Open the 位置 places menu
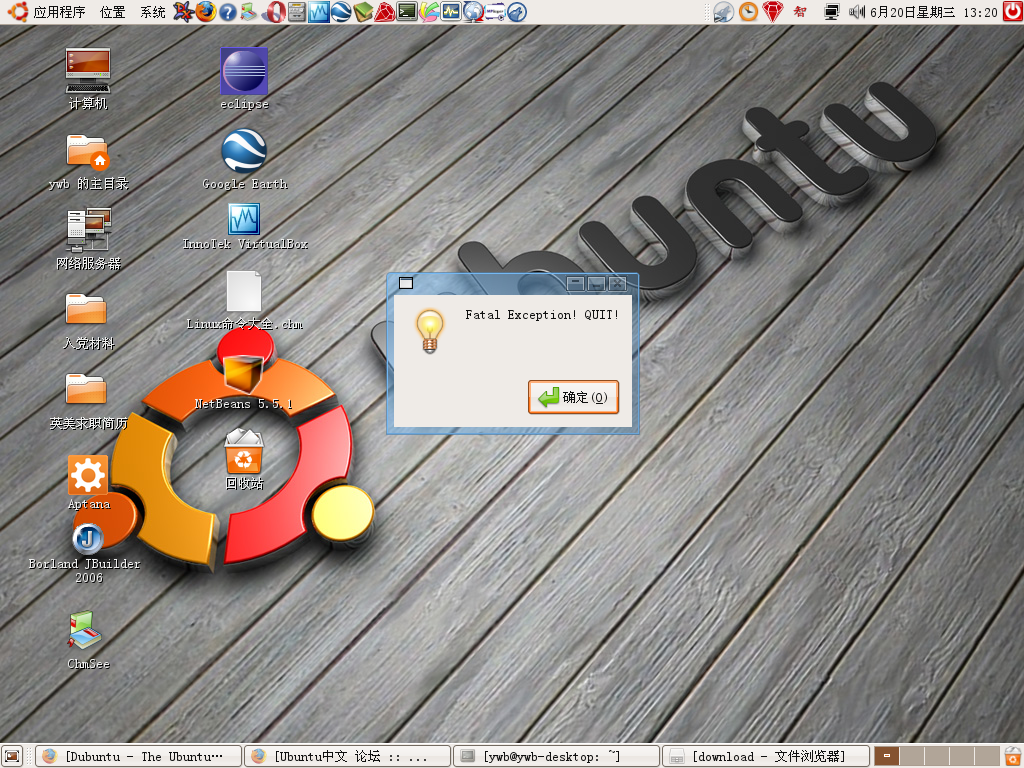This screenshot has height=768, width=1024. (x=112, y=12)
